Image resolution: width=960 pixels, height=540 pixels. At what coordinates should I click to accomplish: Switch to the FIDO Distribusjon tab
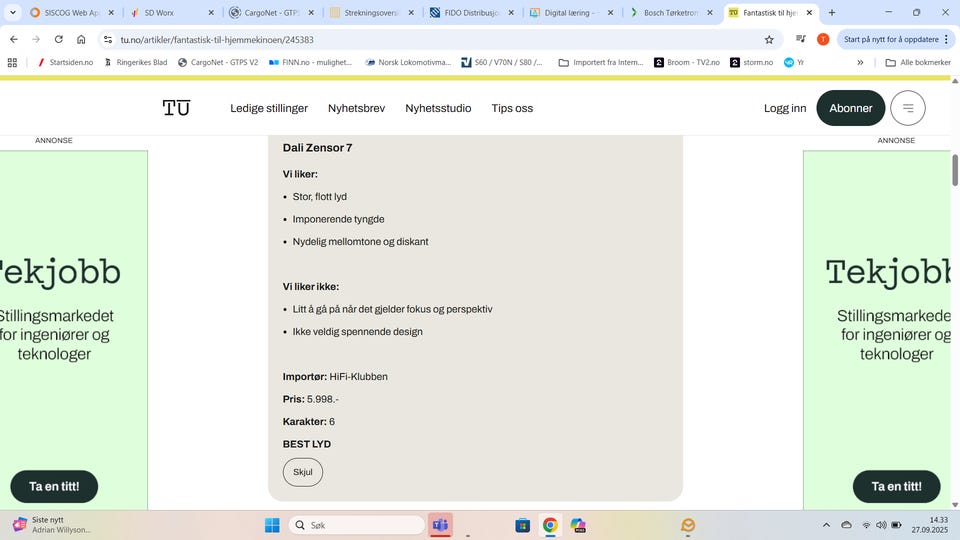(471, 12)
